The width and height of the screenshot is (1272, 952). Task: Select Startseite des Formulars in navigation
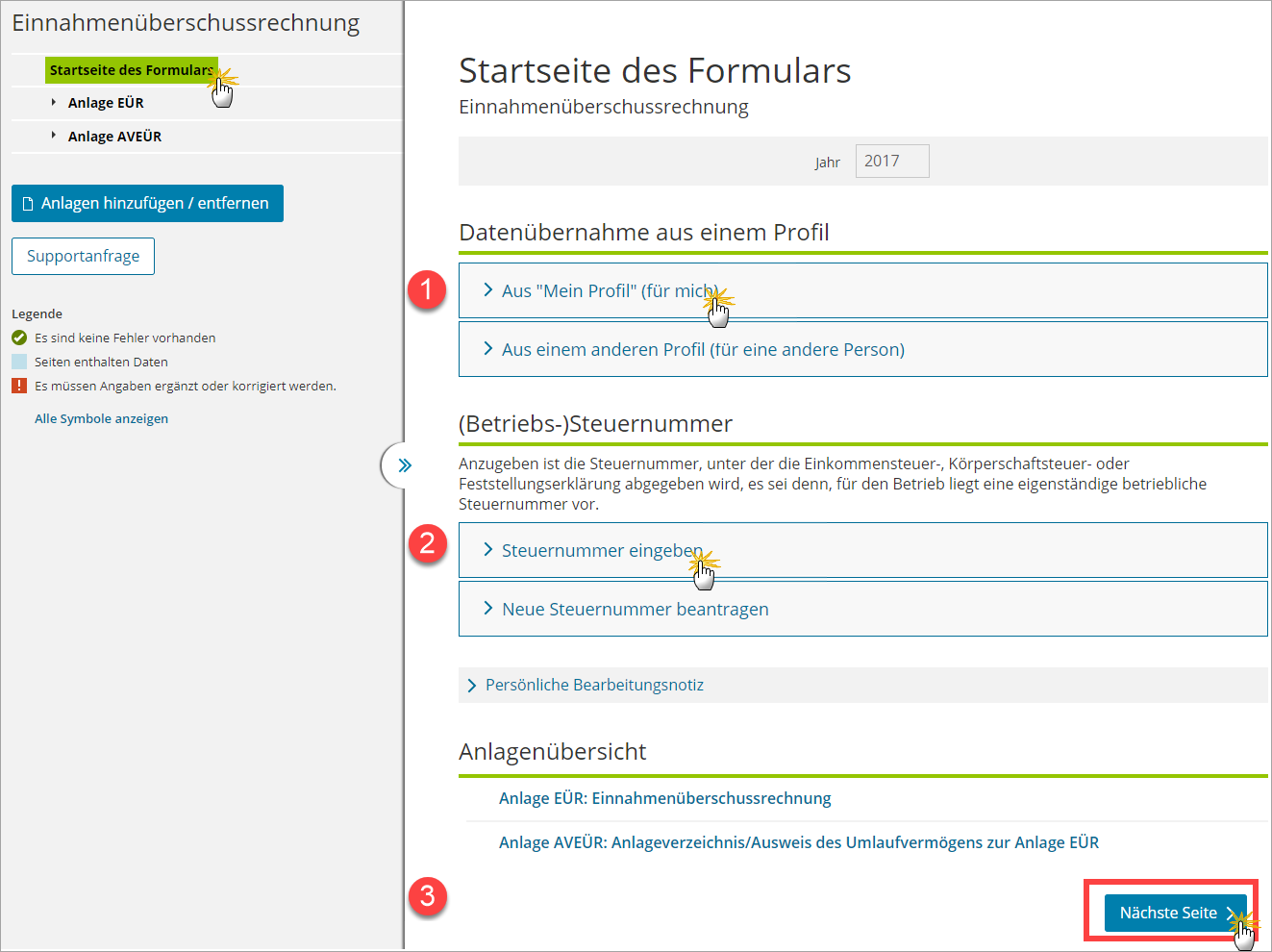coord(130,70)
